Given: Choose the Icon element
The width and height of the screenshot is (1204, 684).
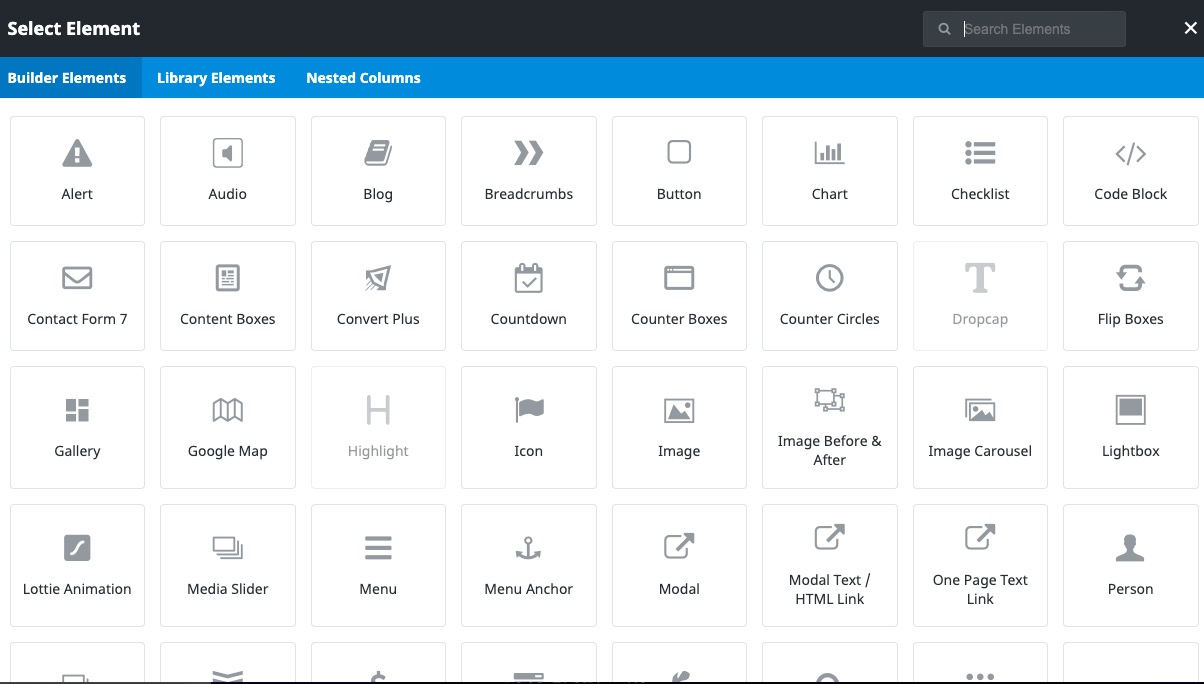Looking at the screenshot, I should [529, 428].
